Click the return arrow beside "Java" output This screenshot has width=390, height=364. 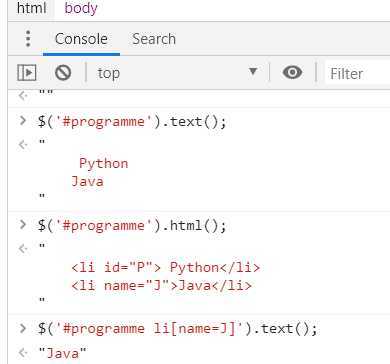tap(23, 352)
